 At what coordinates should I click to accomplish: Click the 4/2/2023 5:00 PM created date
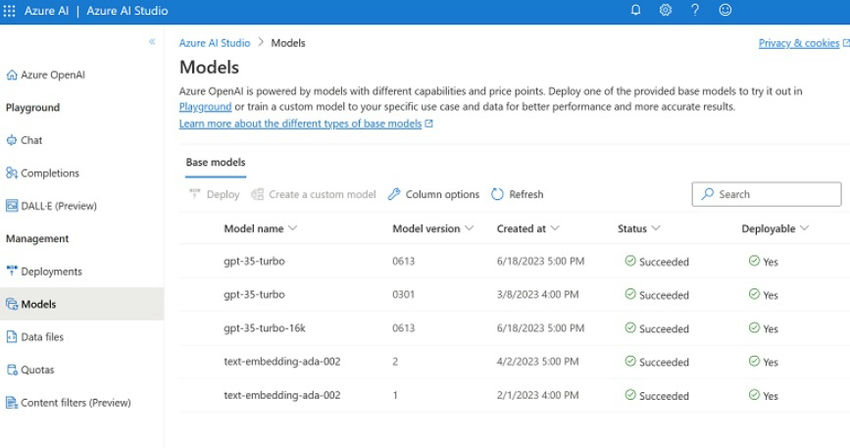[538, 361]
